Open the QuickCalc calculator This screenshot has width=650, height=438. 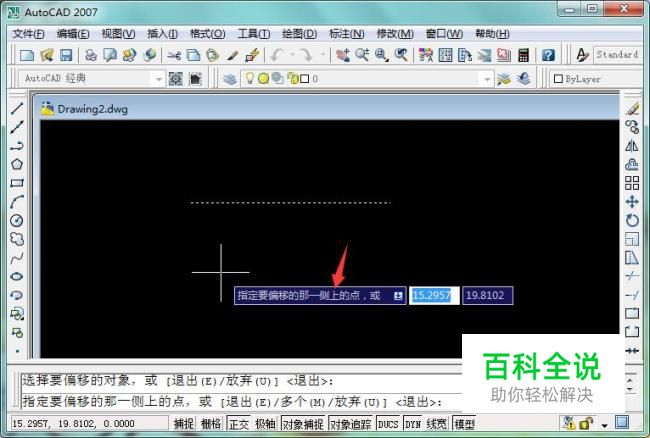(x=524, y=55)
